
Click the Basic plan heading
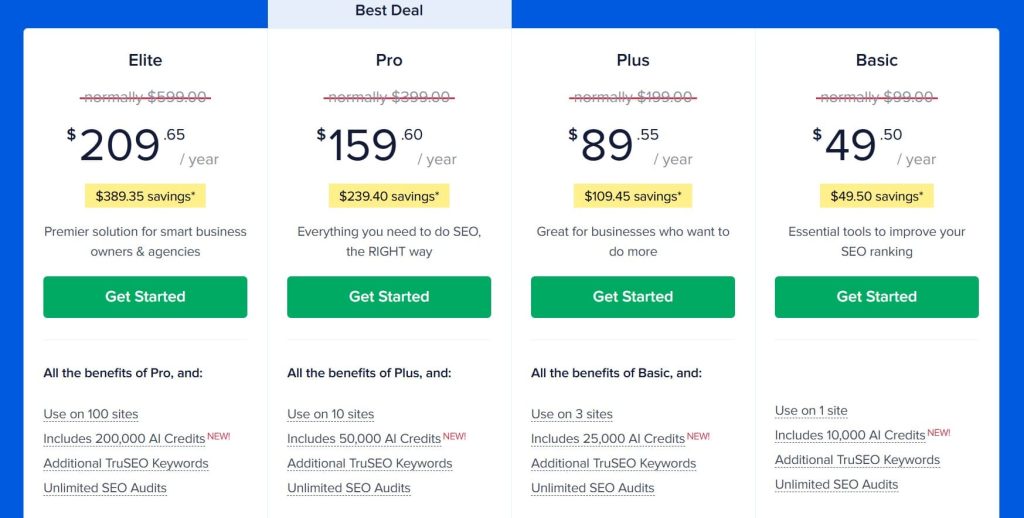(x=877, y=60)
